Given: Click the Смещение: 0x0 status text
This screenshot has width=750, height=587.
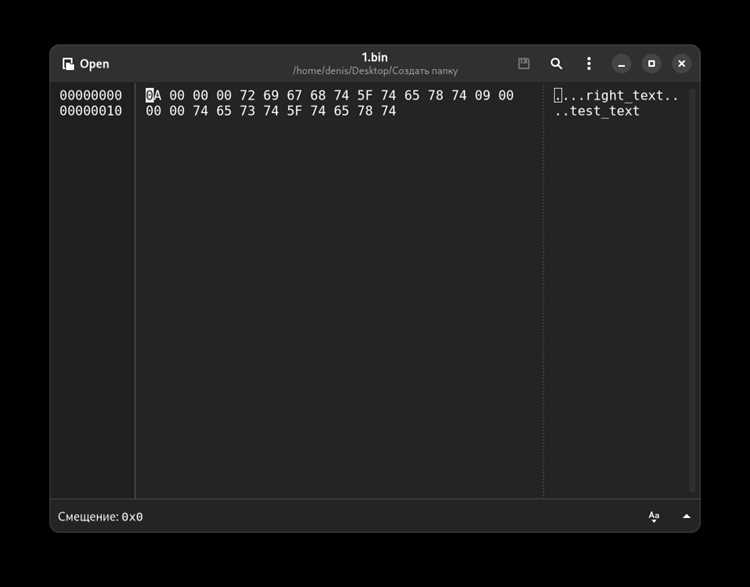Looking at the screenshot, I should click(100, 517).
